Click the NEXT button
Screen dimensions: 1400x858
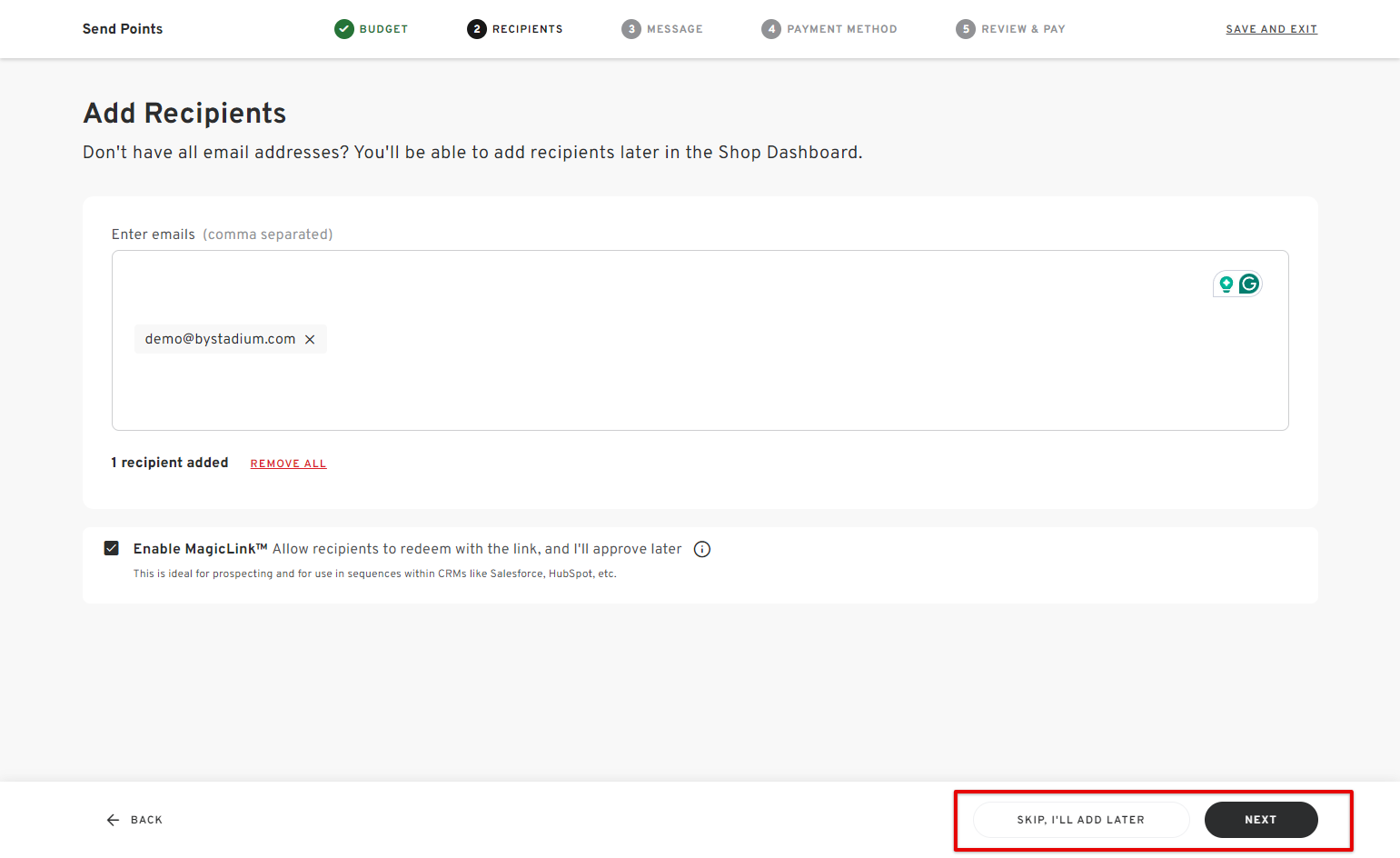(x=1261, y=819)
